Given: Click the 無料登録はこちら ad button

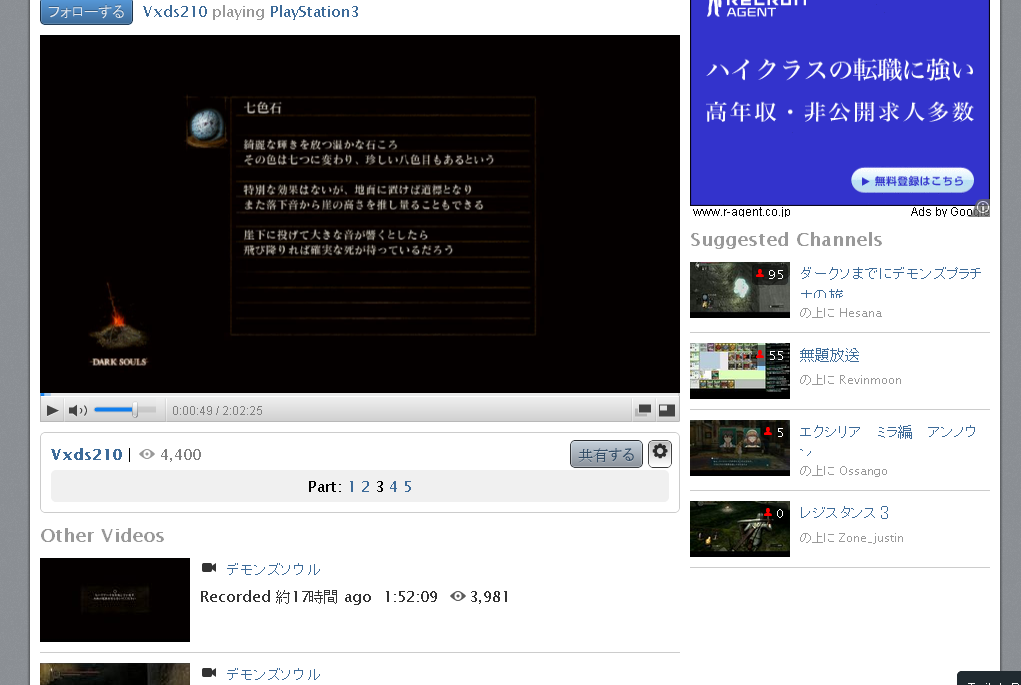Looking at the screenshot, I should tap(912, 181).
